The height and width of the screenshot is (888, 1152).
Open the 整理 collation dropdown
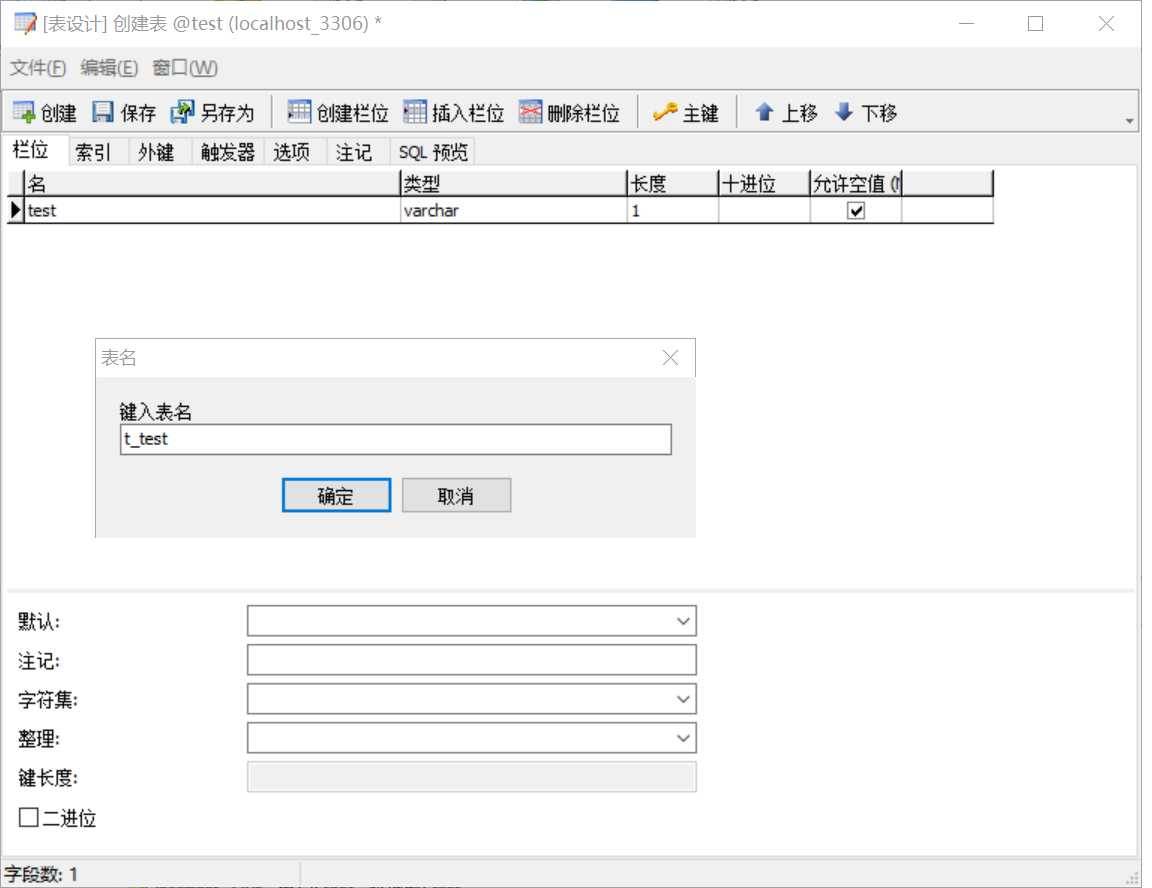(x=683, y=738)
